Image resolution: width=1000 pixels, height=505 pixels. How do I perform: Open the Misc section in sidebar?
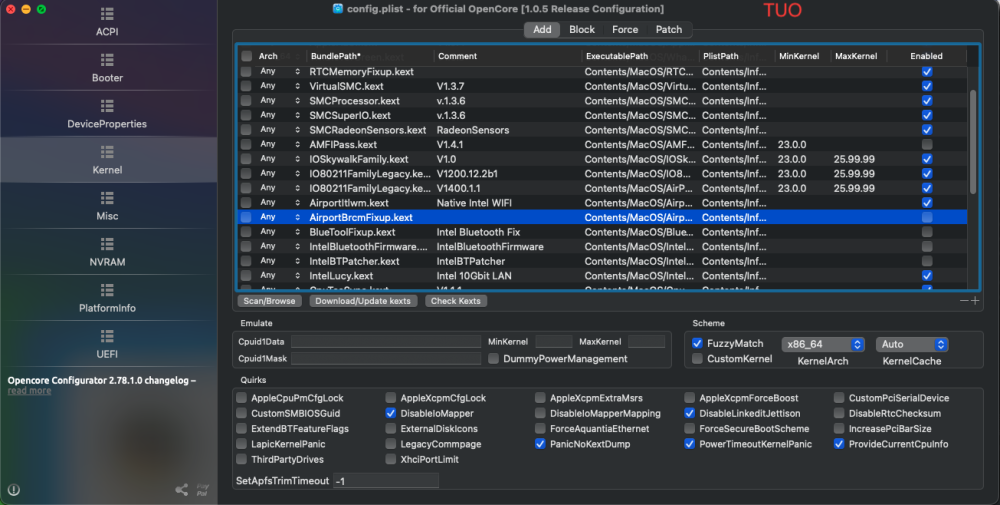pos(107,206)
